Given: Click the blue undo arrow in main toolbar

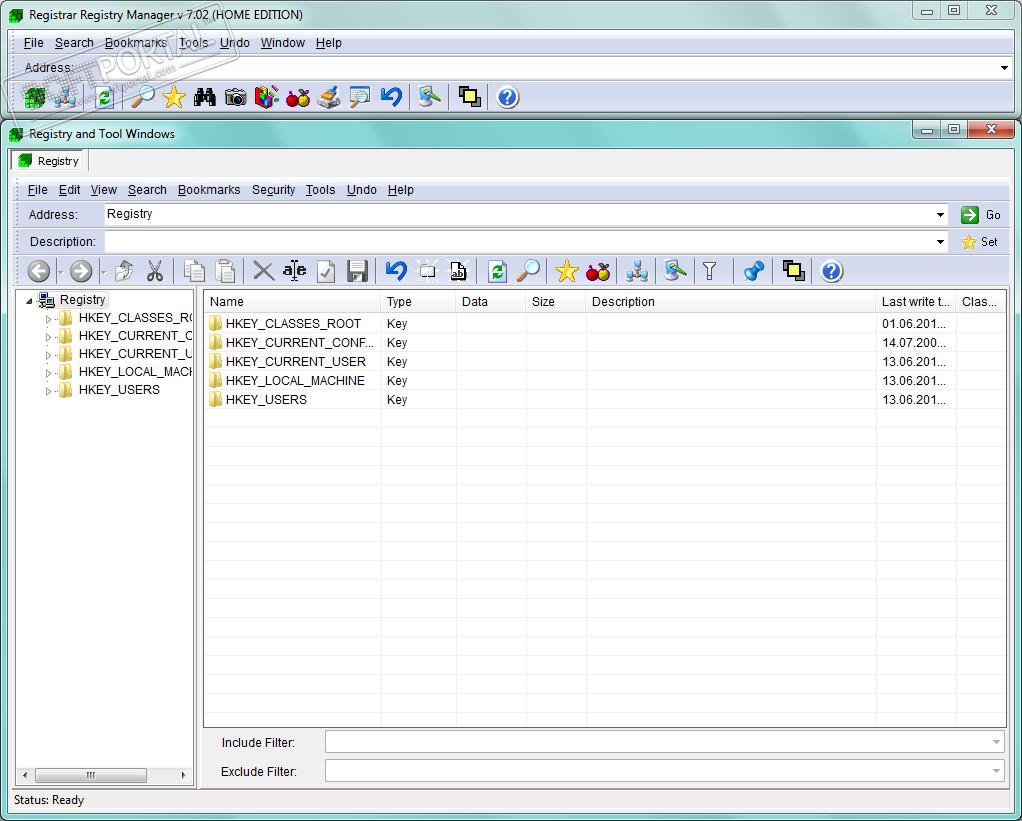Looking at the screenshot, I should point(391,98).
